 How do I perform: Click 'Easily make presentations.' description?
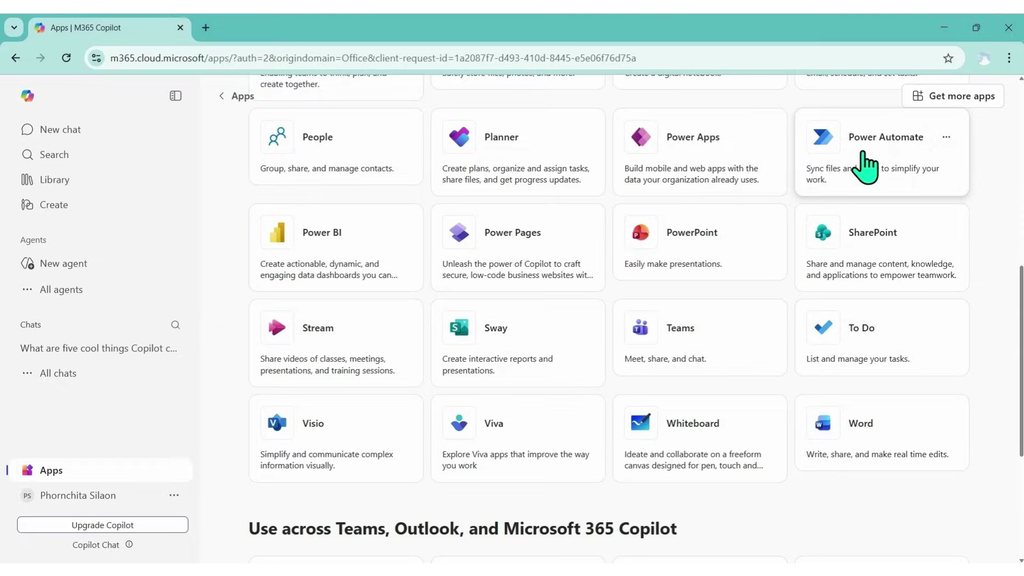click(x=673, y=264)
